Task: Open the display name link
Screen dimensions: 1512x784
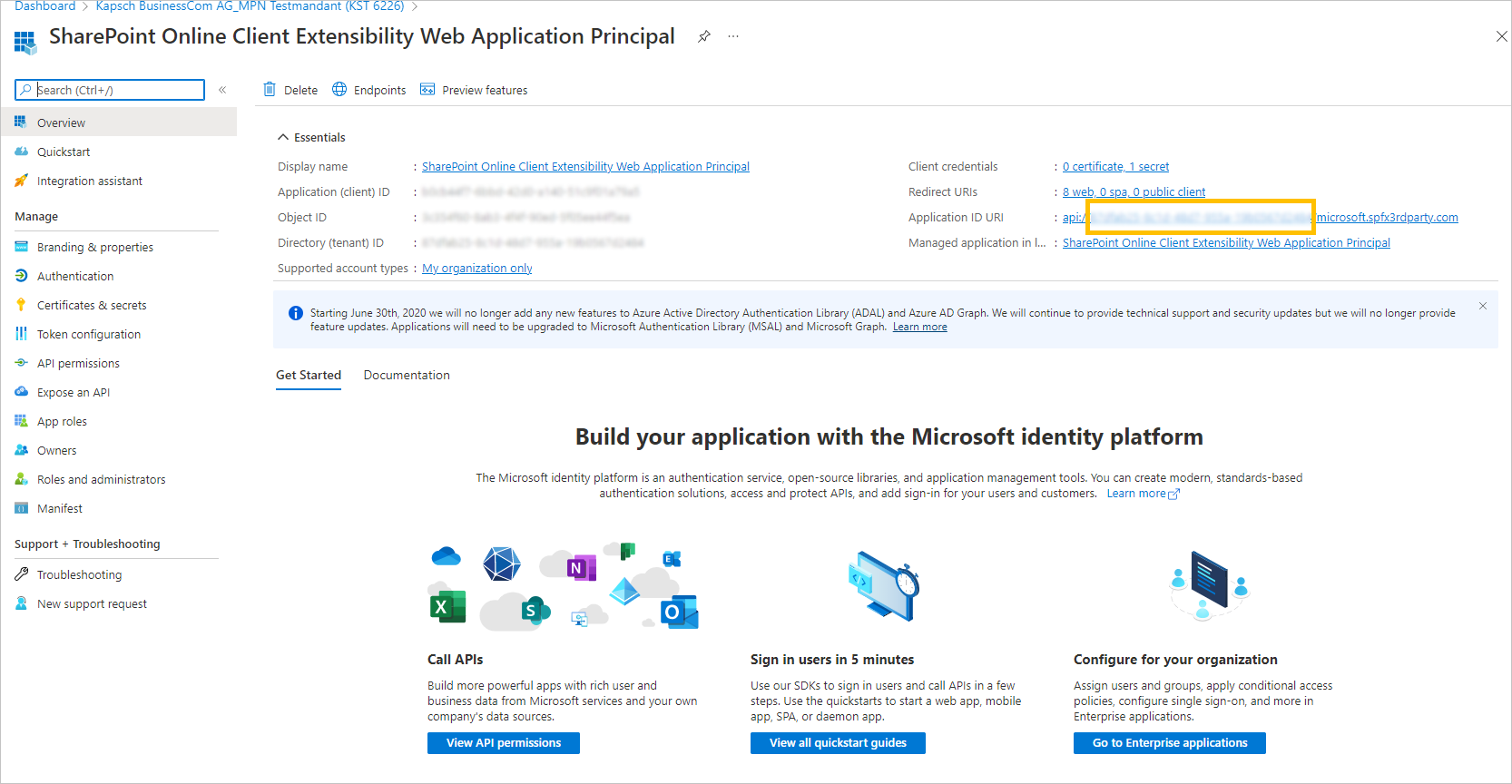Action: [585, 166]
